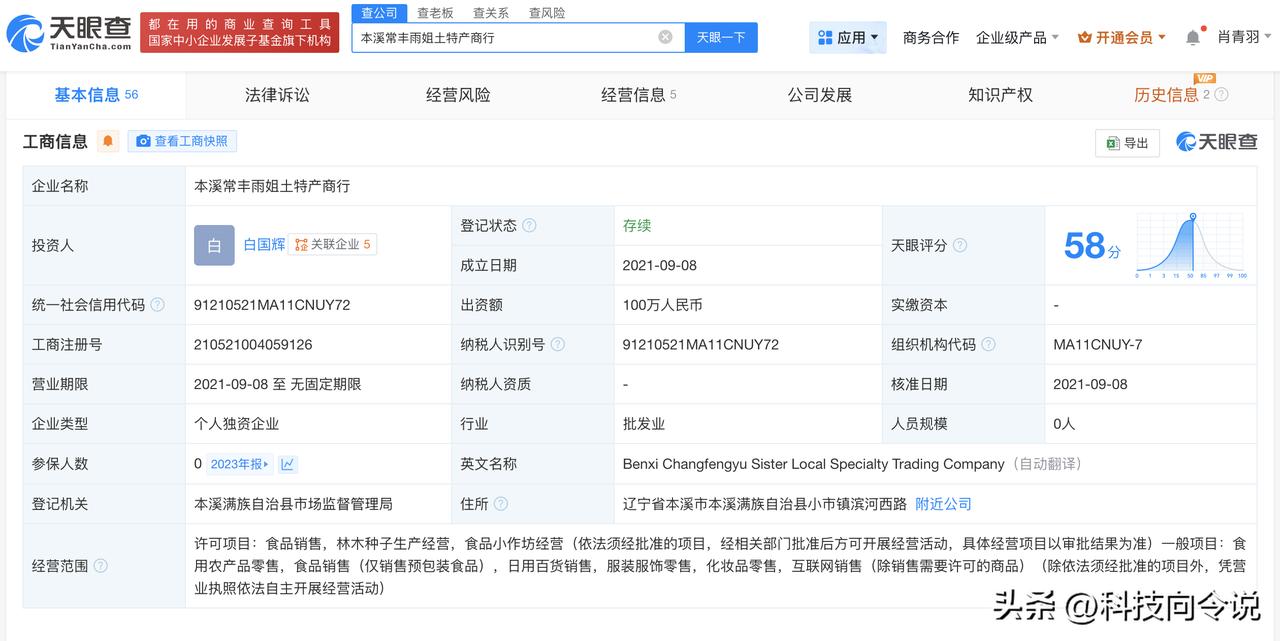The image size is (1280, 641).
Task: Open notifications bell icon in header
Action: point(1193,37)
